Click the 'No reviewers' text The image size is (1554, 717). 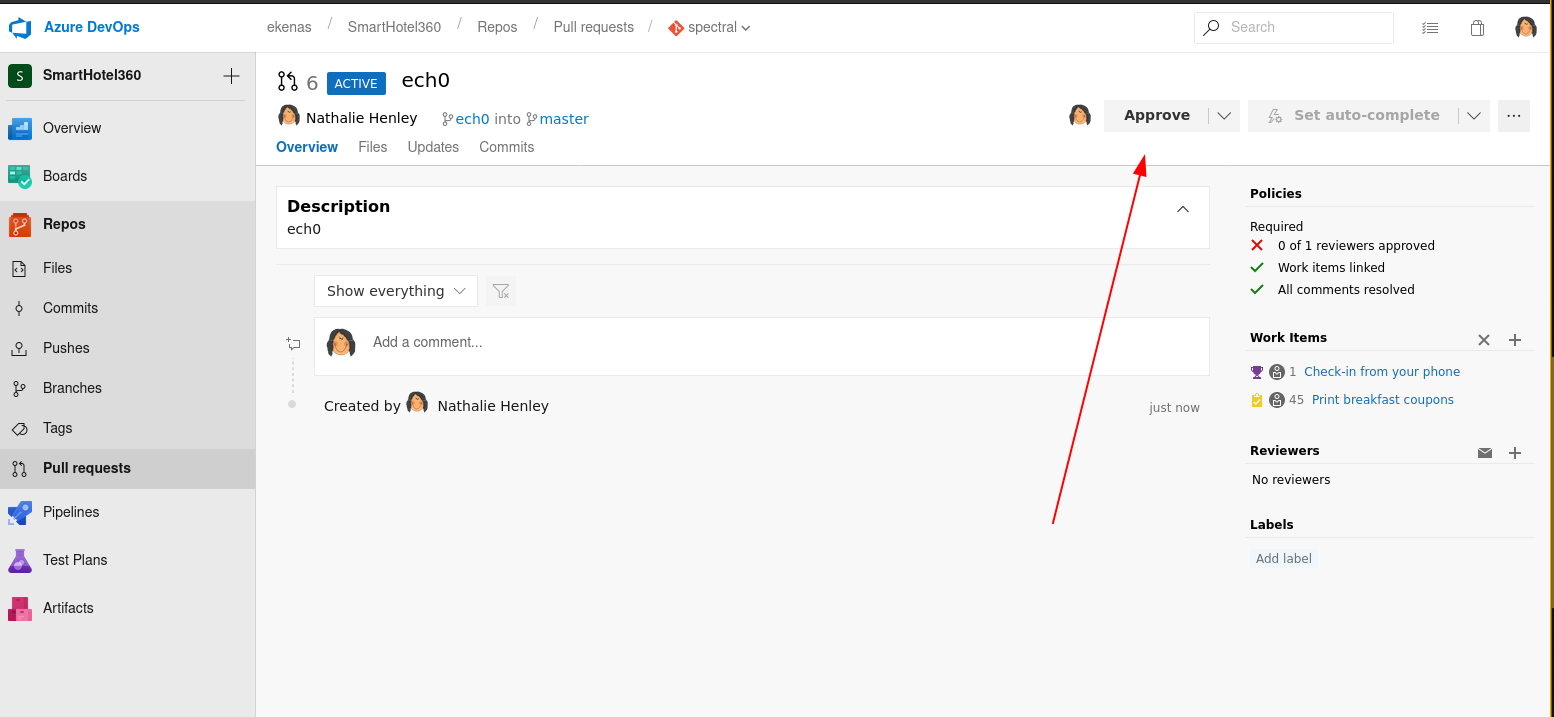click(x=1291, y=480)
